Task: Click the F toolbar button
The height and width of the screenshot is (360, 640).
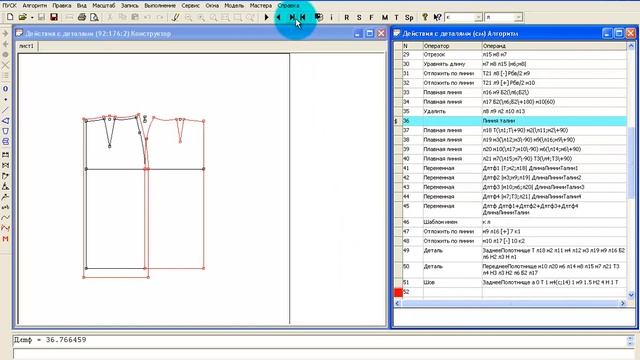Action: click(x=371, y=18)
